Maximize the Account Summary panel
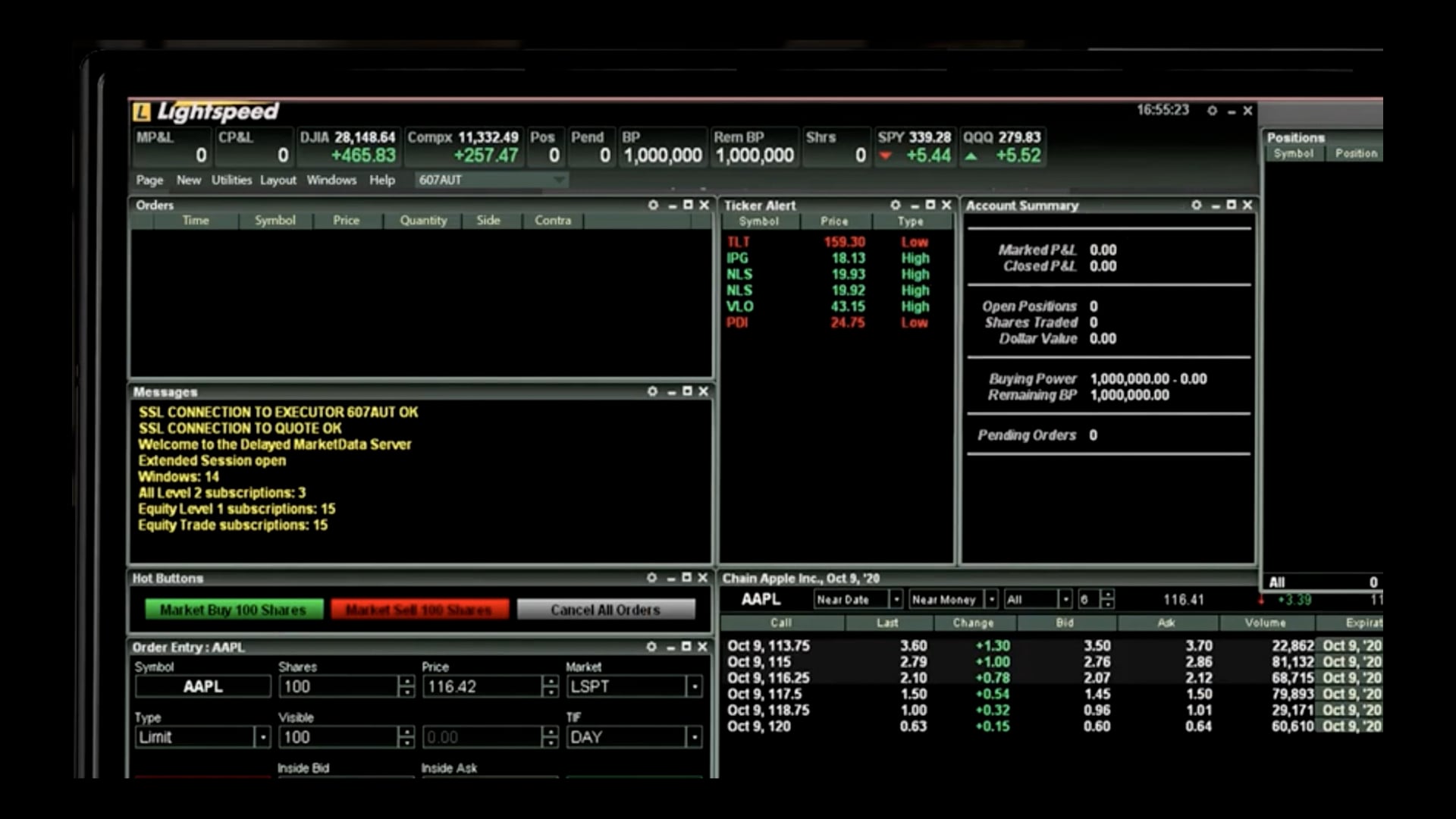The height and width of the screenshot is (819, 1456). click(x=1232, y=205)
